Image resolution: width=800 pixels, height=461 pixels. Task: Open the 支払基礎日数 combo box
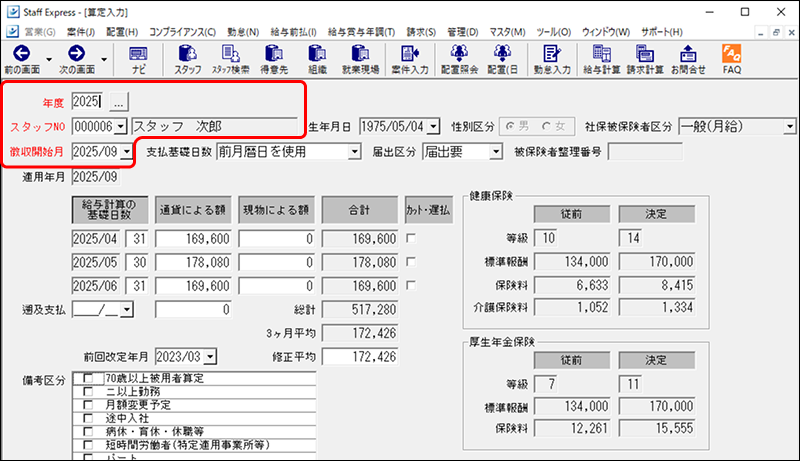tap(289, 152)
